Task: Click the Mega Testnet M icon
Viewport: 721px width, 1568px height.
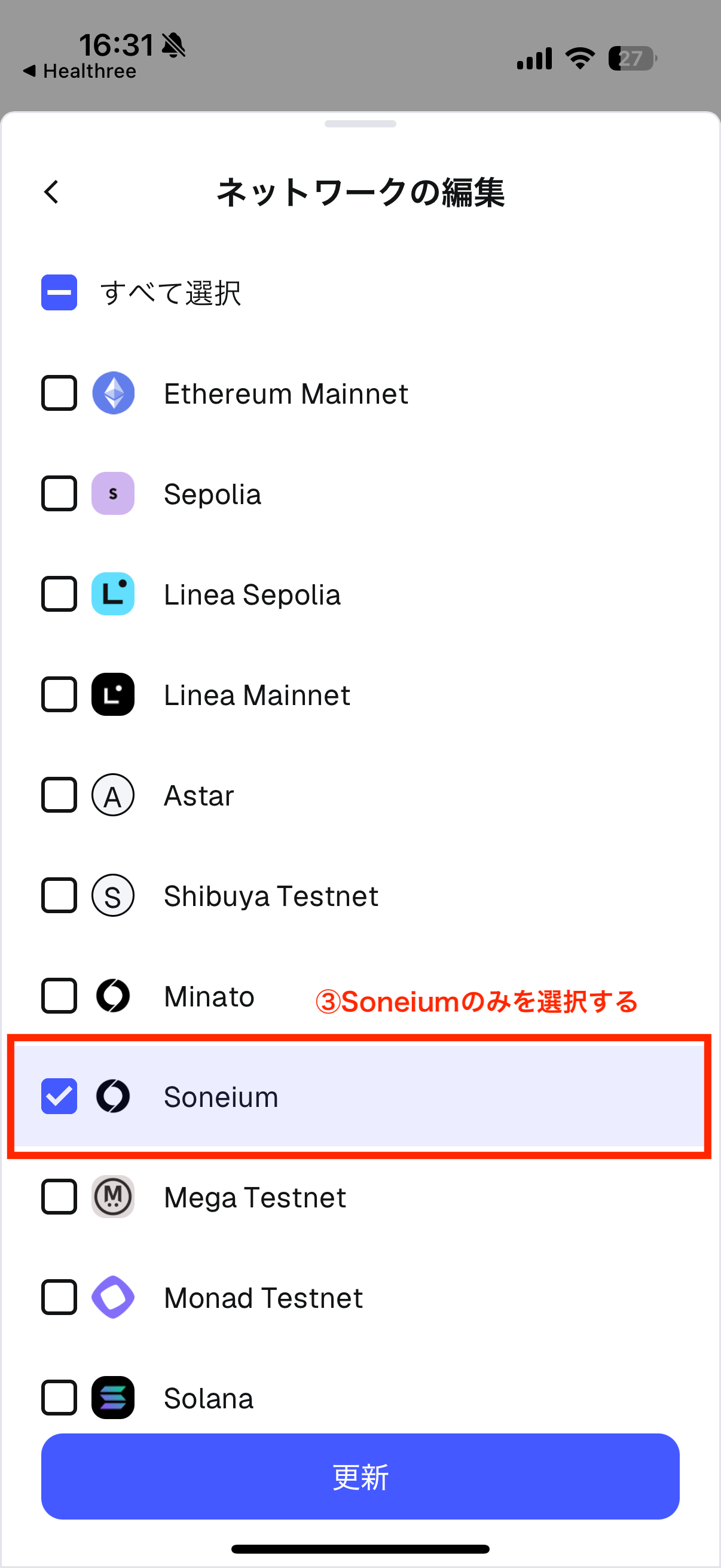Action: click(x=113, y=1197)
